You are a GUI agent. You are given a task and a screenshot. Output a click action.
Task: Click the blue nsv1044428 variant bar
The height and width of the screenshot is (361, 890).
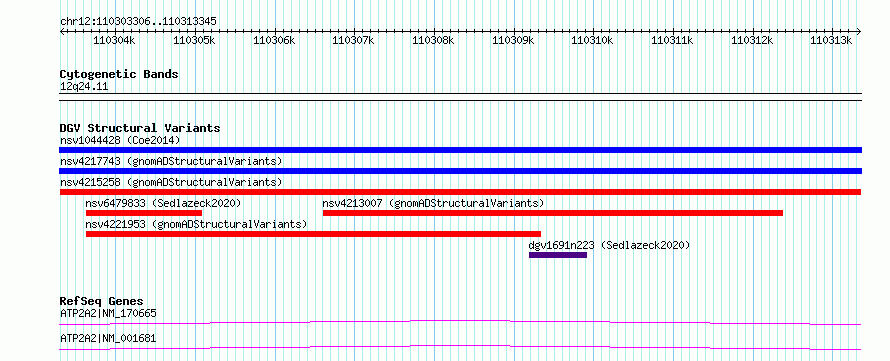(x=460, y=150)
